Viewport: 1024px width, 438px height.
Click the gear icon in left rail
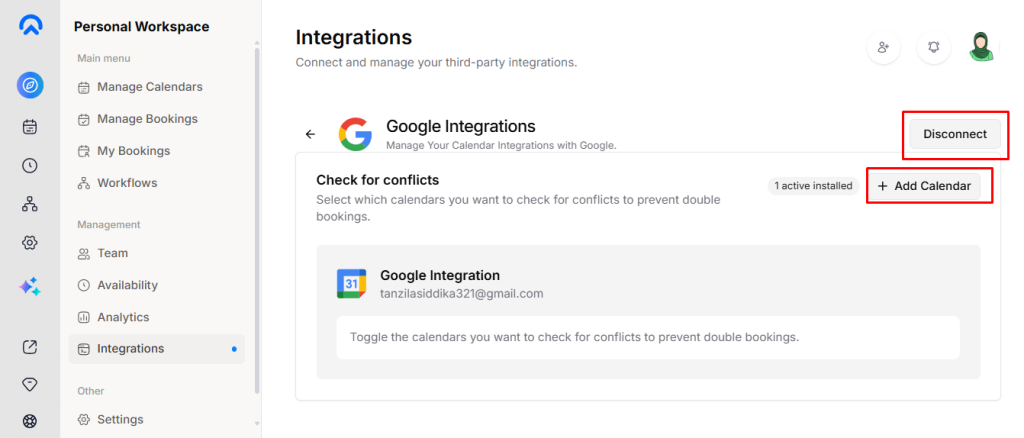point(30,243)
